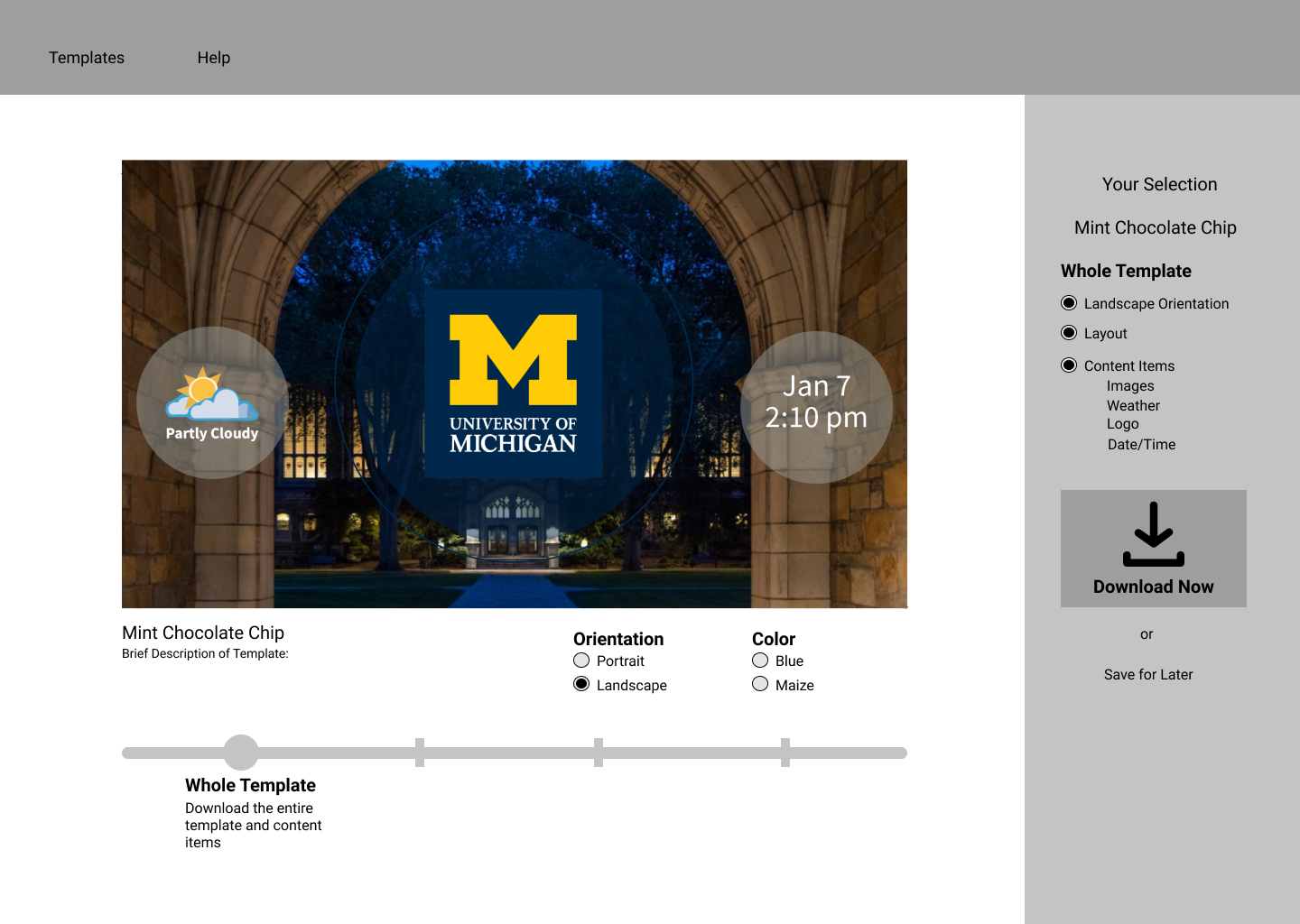Click the partly cloudy weather icon
This screenshot has height=924, width=1300.
(212, 393)
